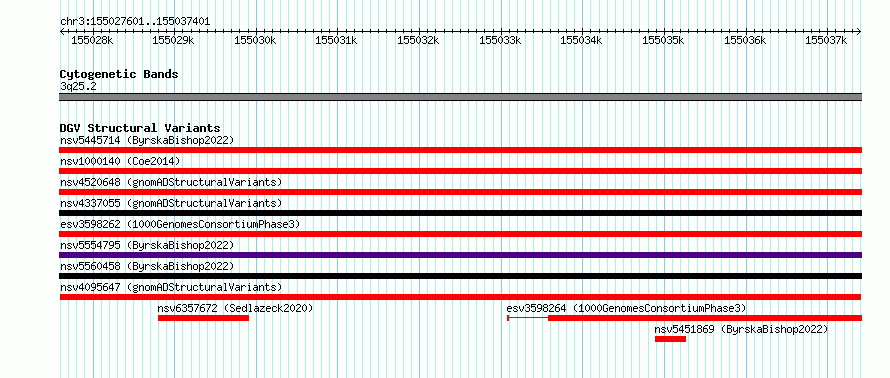
Task: Open esv3598262 (1000GenomesConsortiumPhase3) label
Action: tap(180, 224)
